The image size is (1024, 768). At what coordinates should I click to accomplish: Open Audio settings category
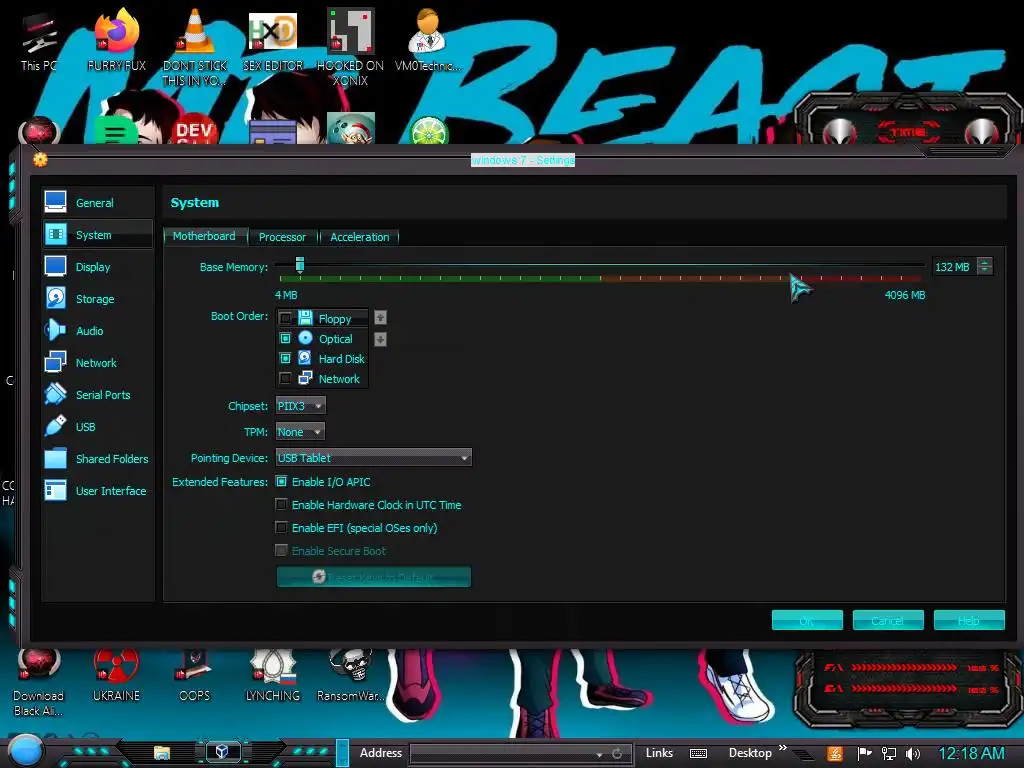click(98, 330)
